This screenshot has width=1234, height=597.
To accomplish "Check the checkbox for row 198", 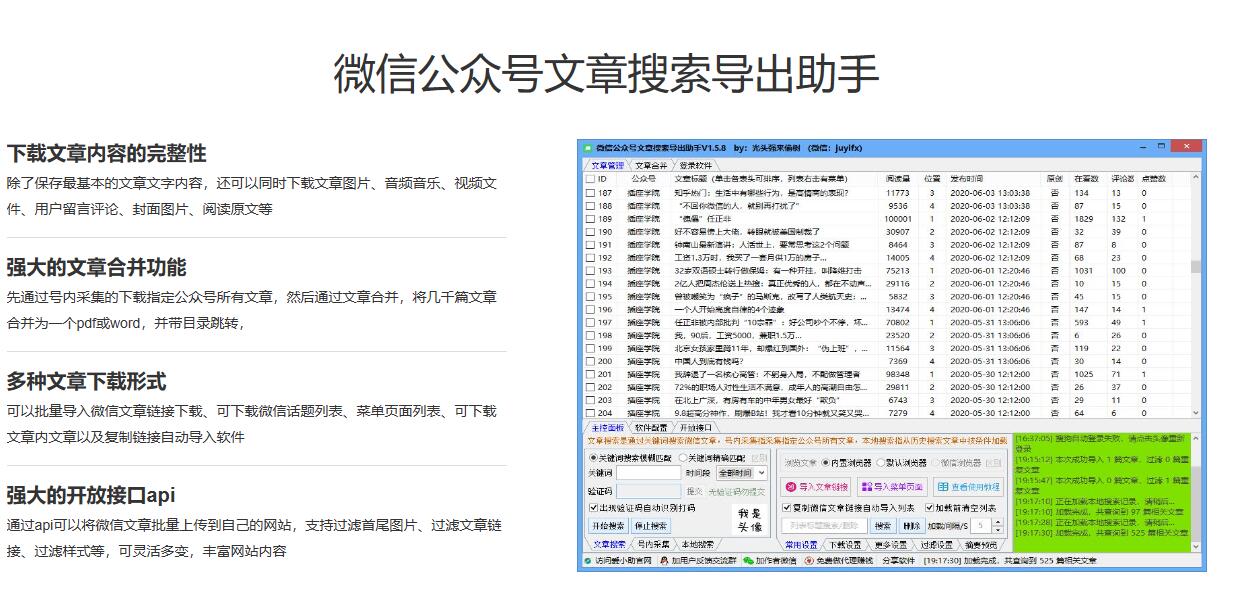I will pos(590,335).
